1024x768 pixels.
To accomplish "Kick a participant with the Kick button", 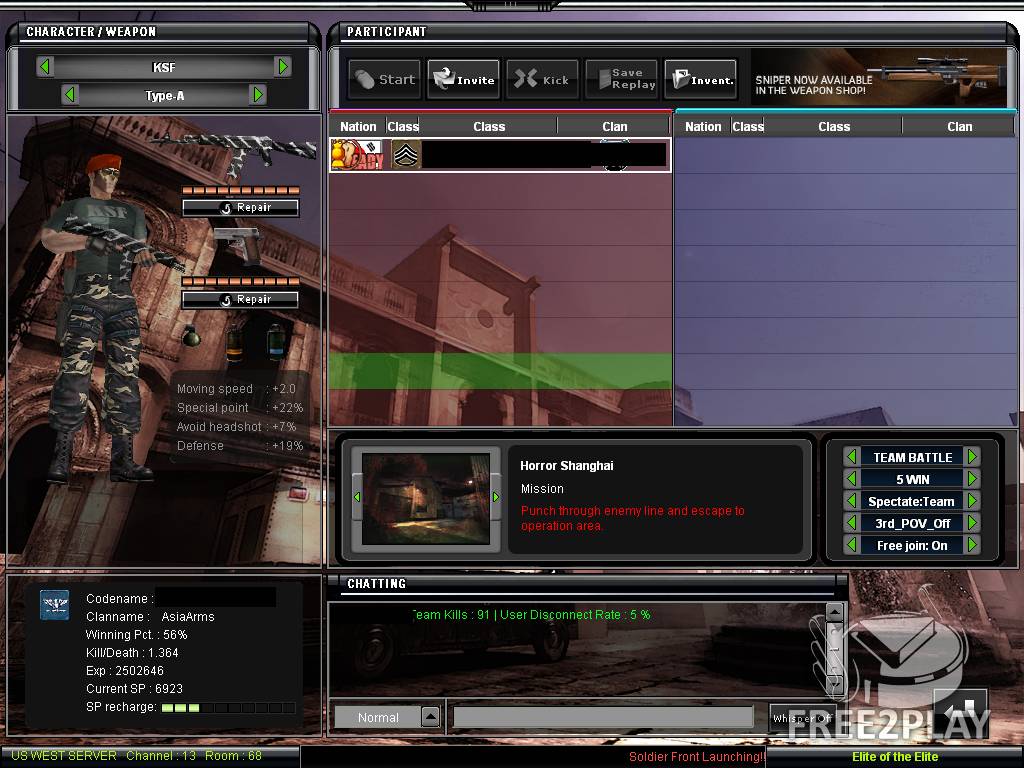I will pos(542,80).
